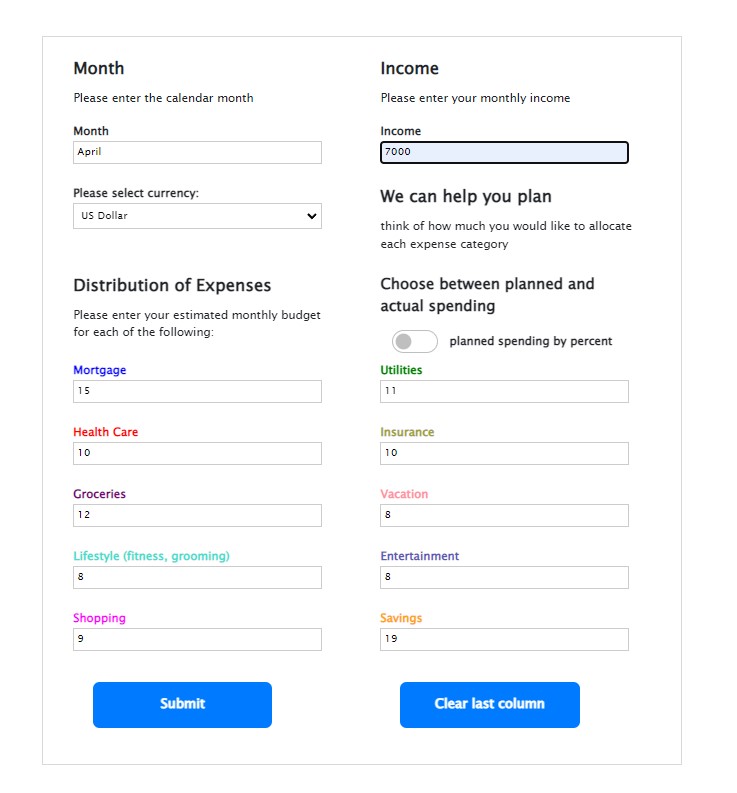Focus the Groceries amount field
737x793 pixels.
197,515
